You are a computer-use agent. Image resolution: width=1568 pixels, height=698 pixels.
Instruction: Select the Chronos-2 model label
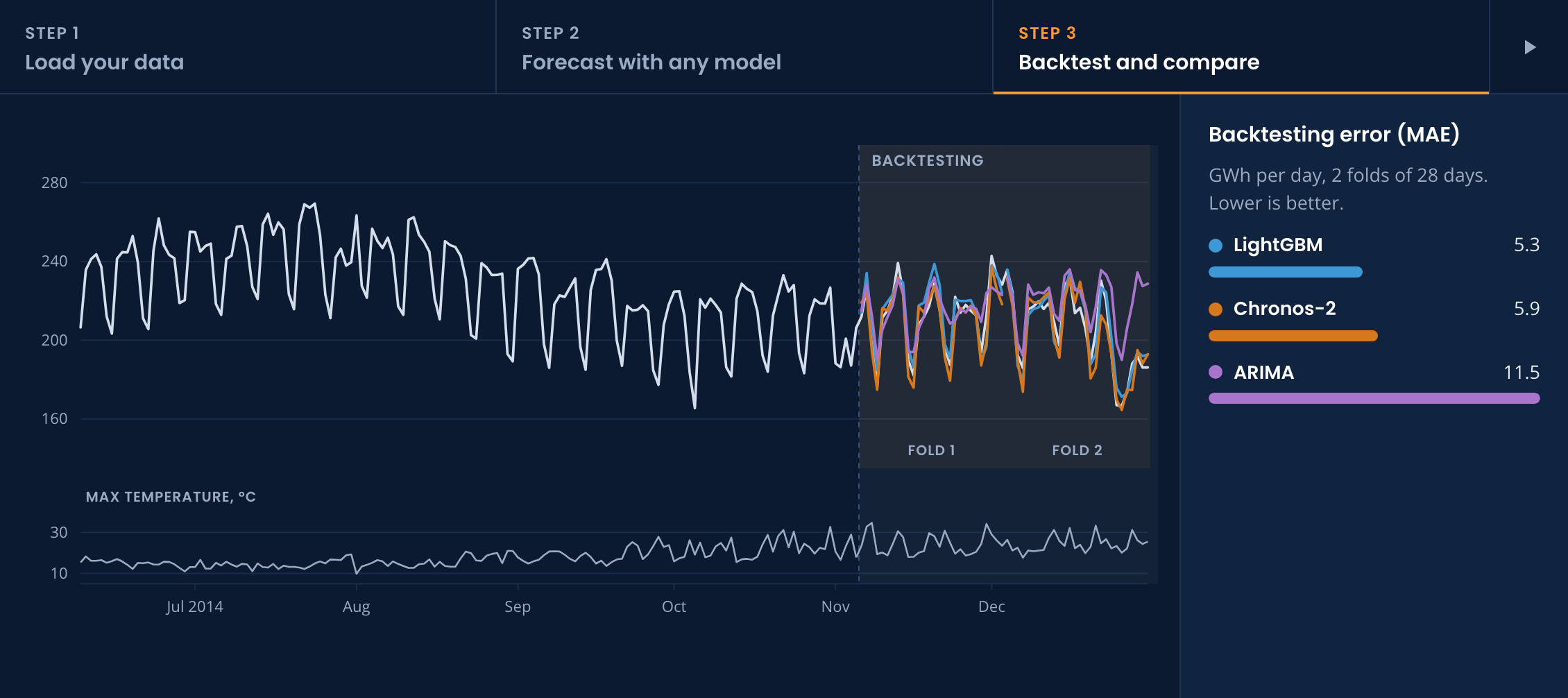pos(1284,309)
